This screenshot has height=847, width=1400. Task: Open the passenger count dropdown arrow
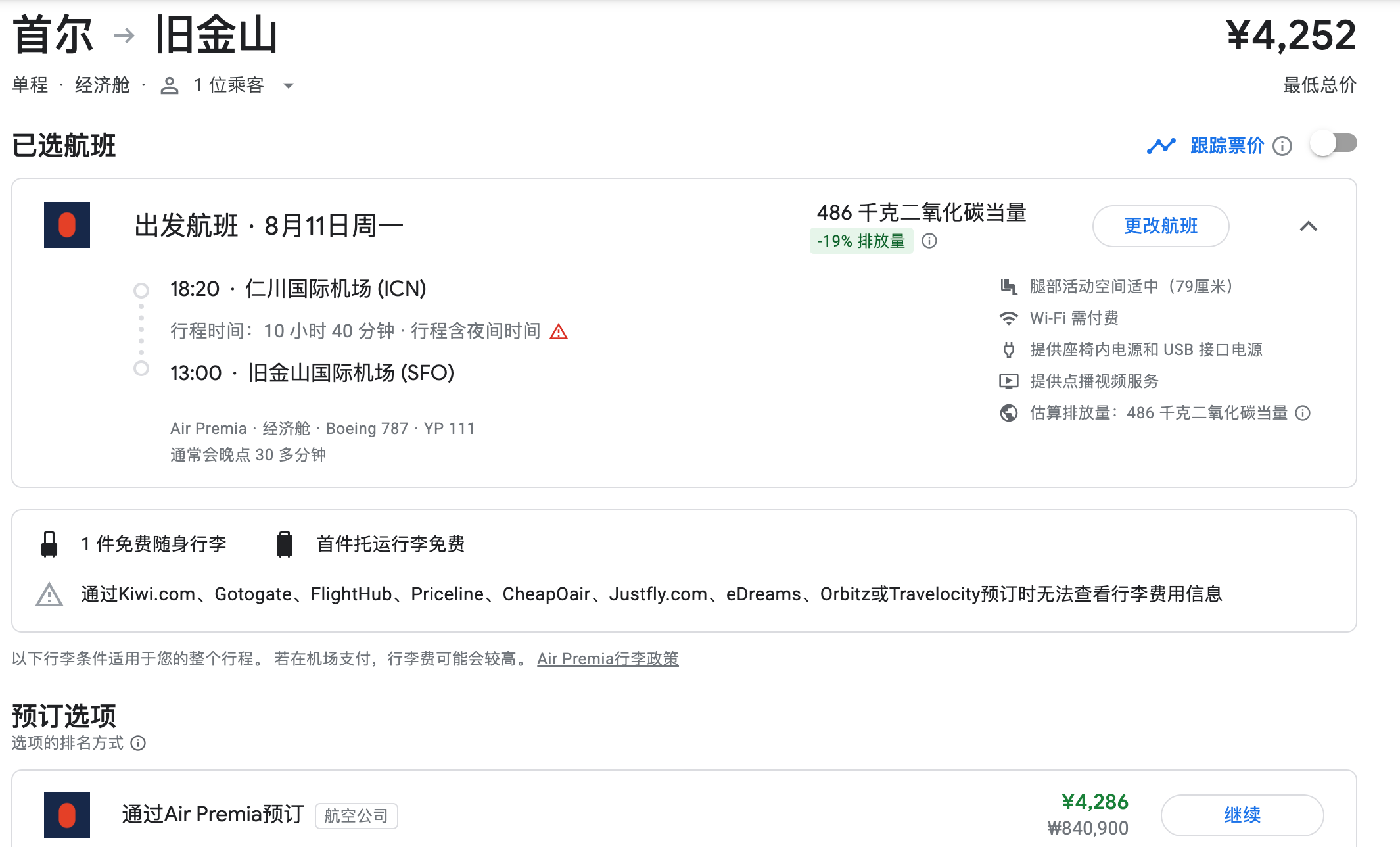288,85
